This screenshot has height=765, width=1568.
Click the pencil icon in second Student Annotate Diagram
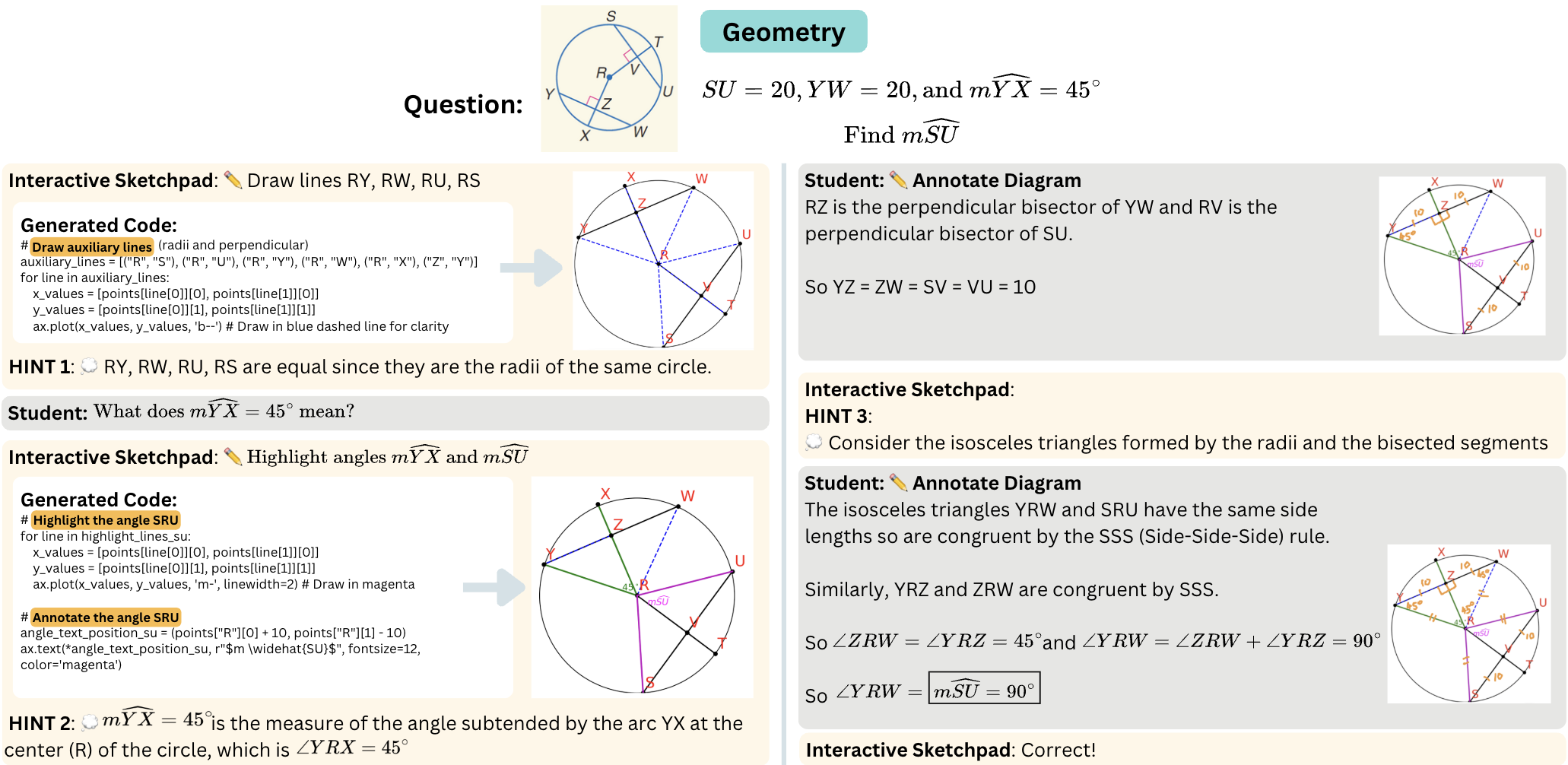click(x=898, y=483)
